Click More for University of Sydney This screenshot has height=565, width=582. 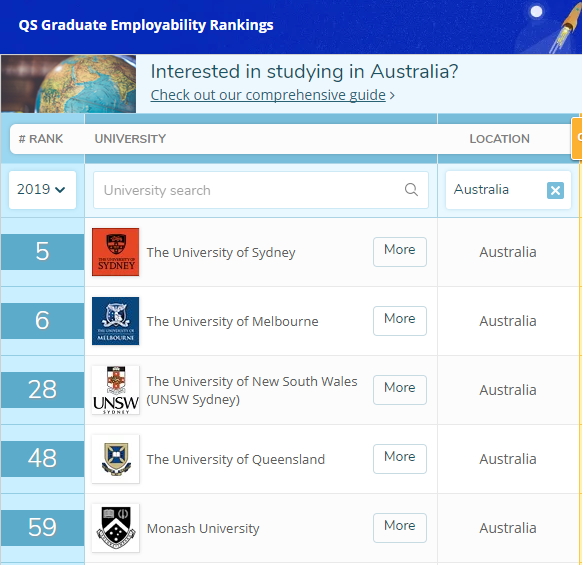click(x=400, y=252)
